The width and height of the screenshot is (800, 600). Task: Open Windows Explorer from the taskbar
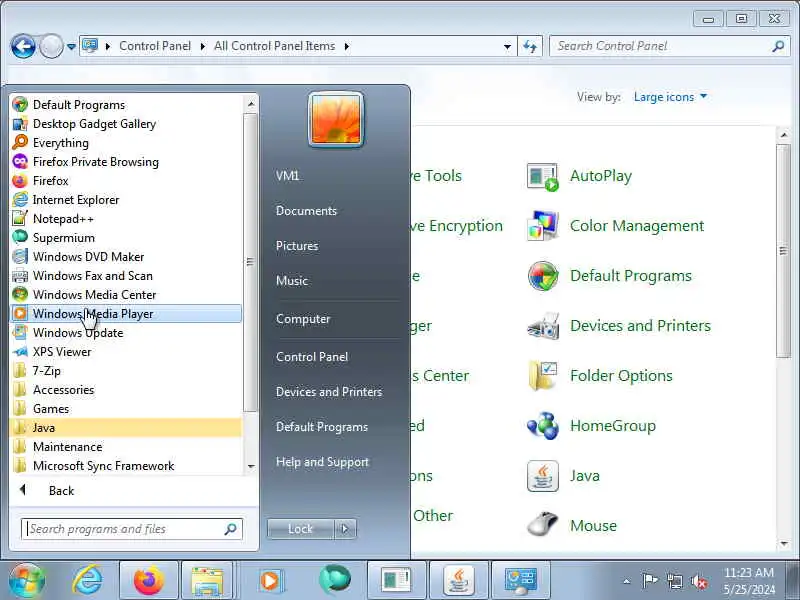[x=207, y=580]
